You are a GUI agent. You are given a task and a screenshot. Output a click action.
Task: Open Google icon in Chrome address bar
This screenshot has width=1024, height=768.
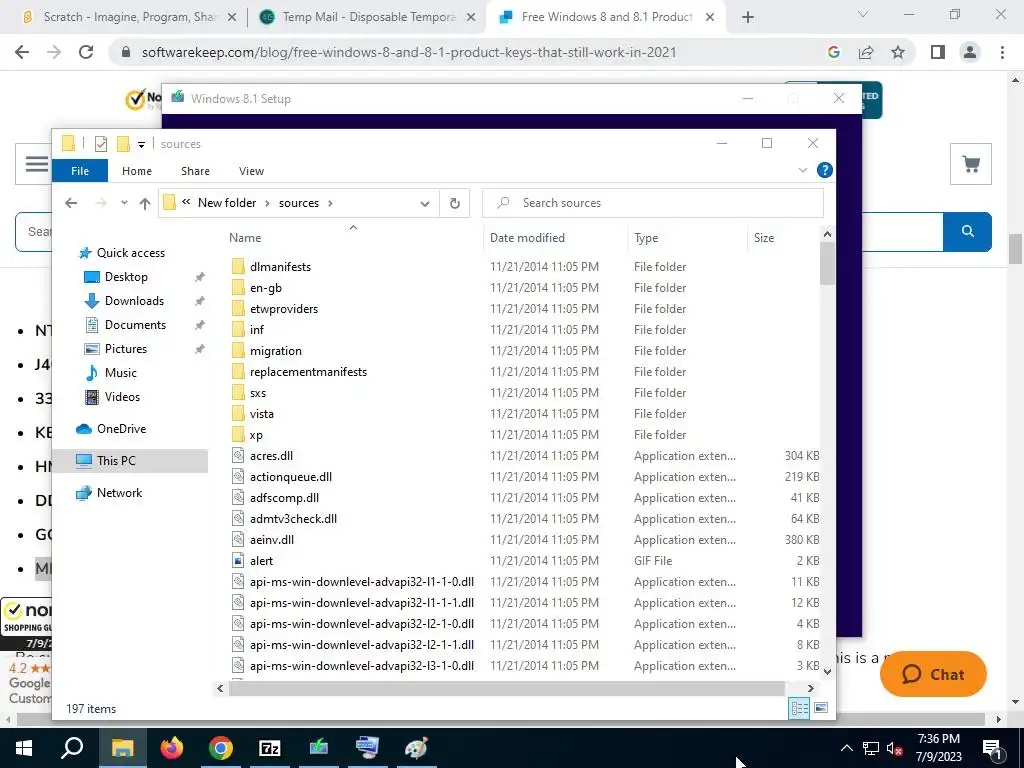[833, 52]
